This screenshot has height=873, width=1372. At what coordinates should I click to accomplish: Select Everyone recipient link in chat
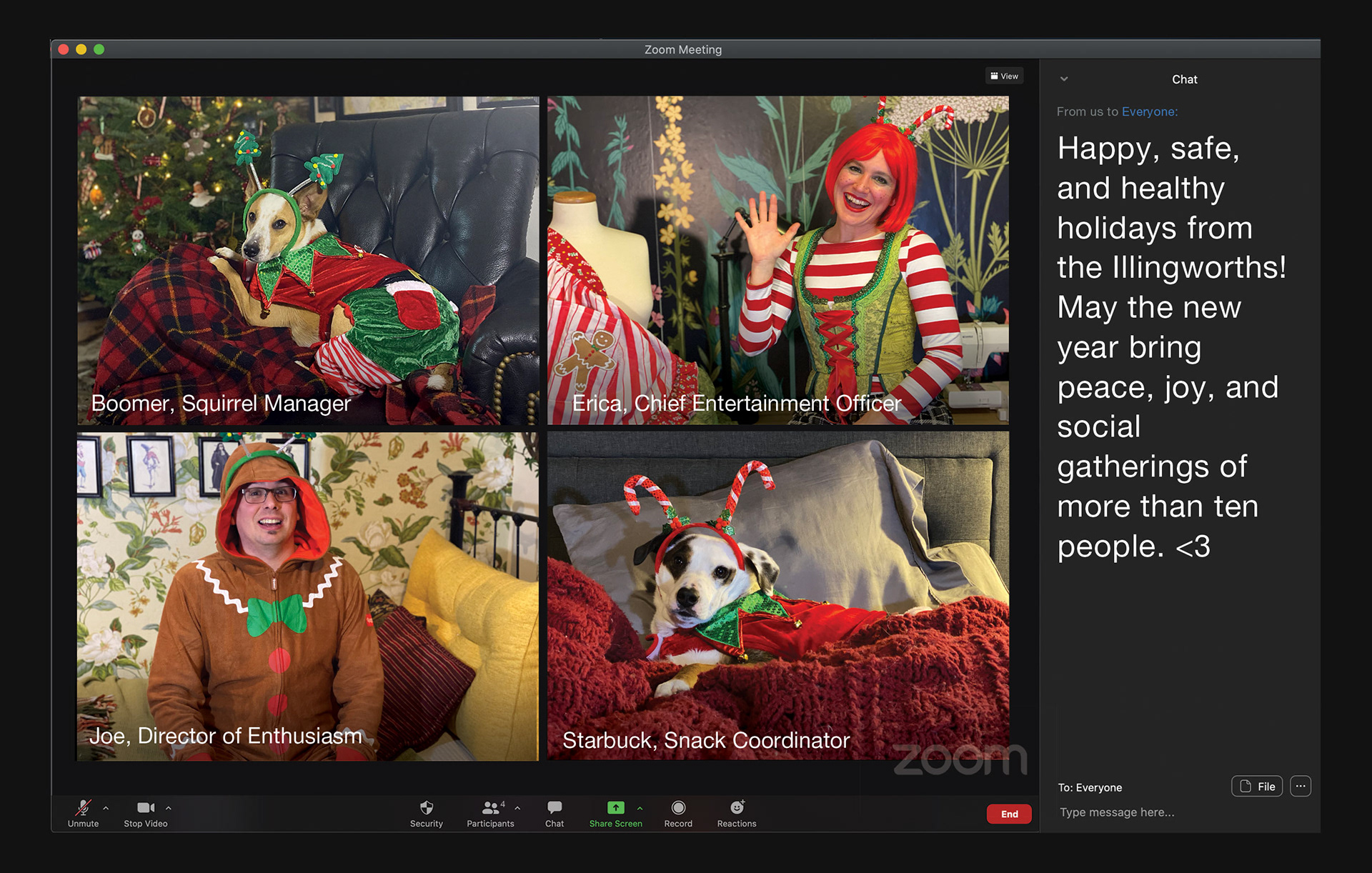click(x=1148, y=111)
